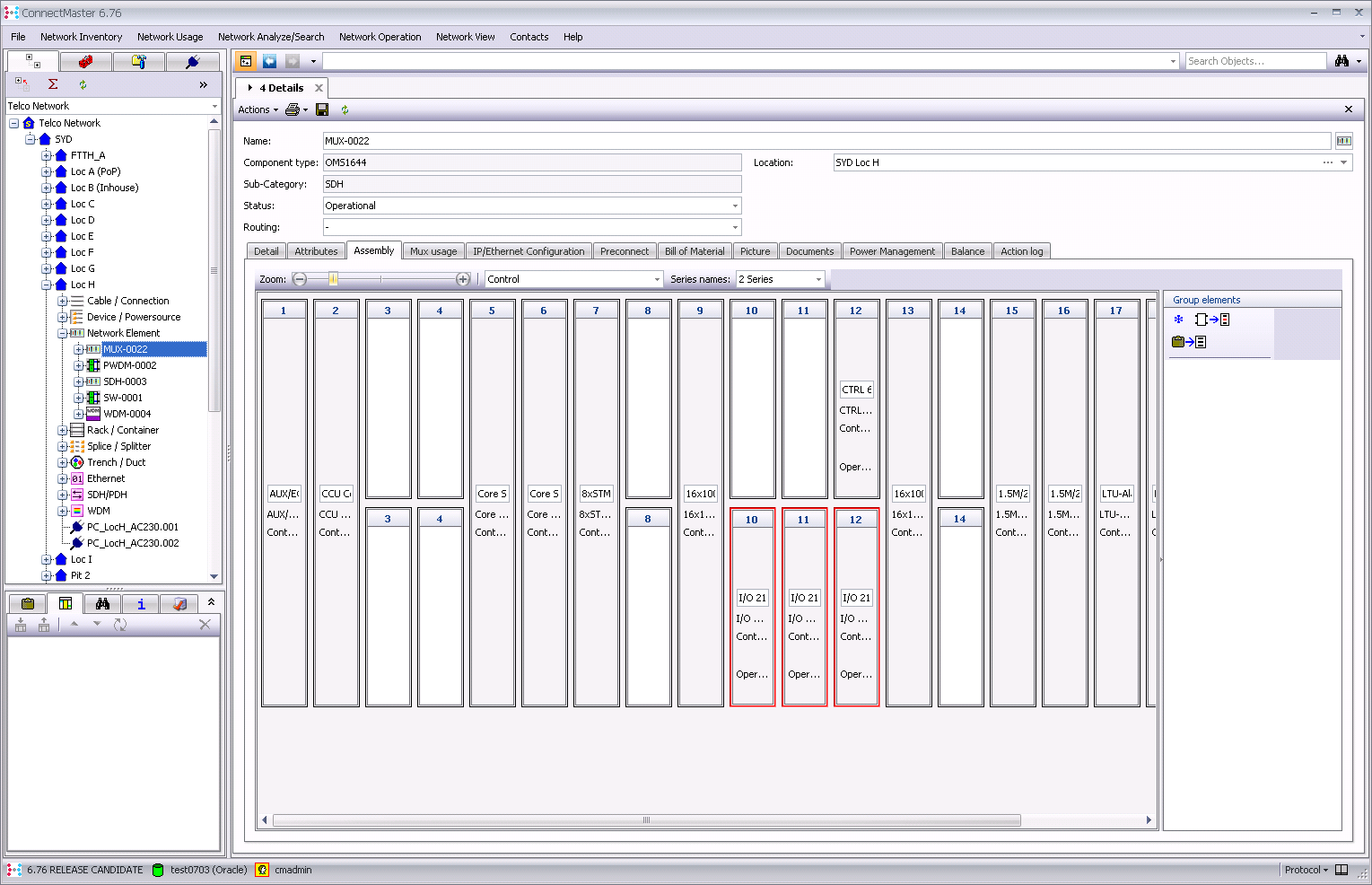
Task: Open the folder-with-tools tab in the left panel
Action: (139, 61)
